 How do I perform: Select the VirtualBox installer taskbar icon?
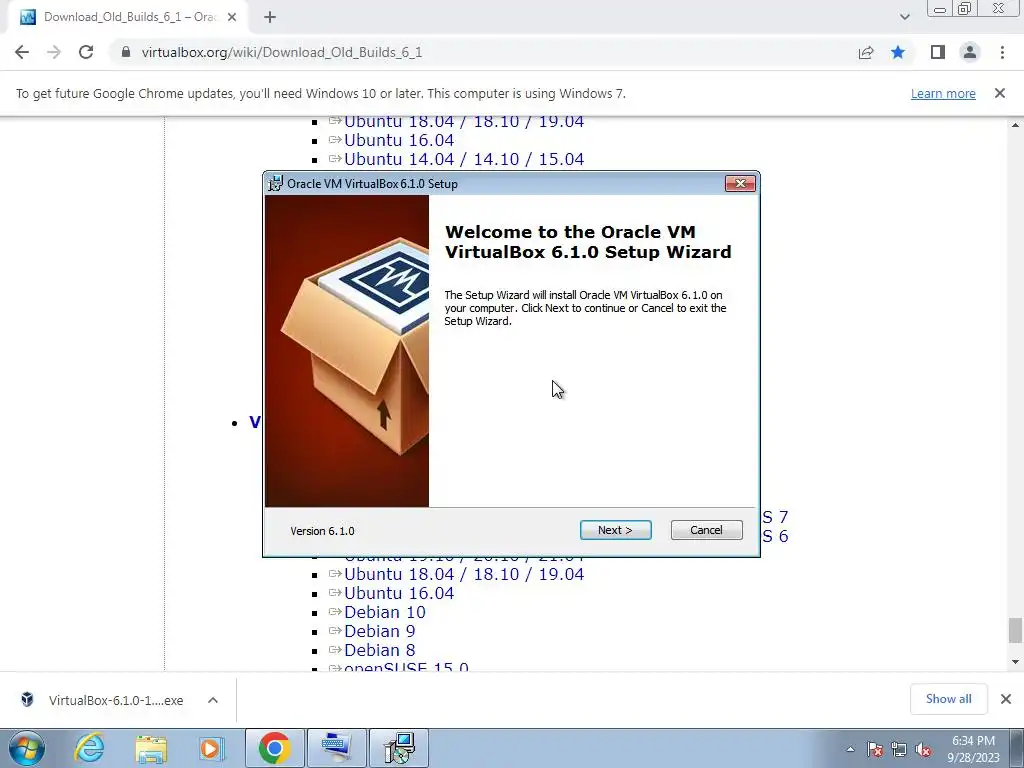(399, 748)
